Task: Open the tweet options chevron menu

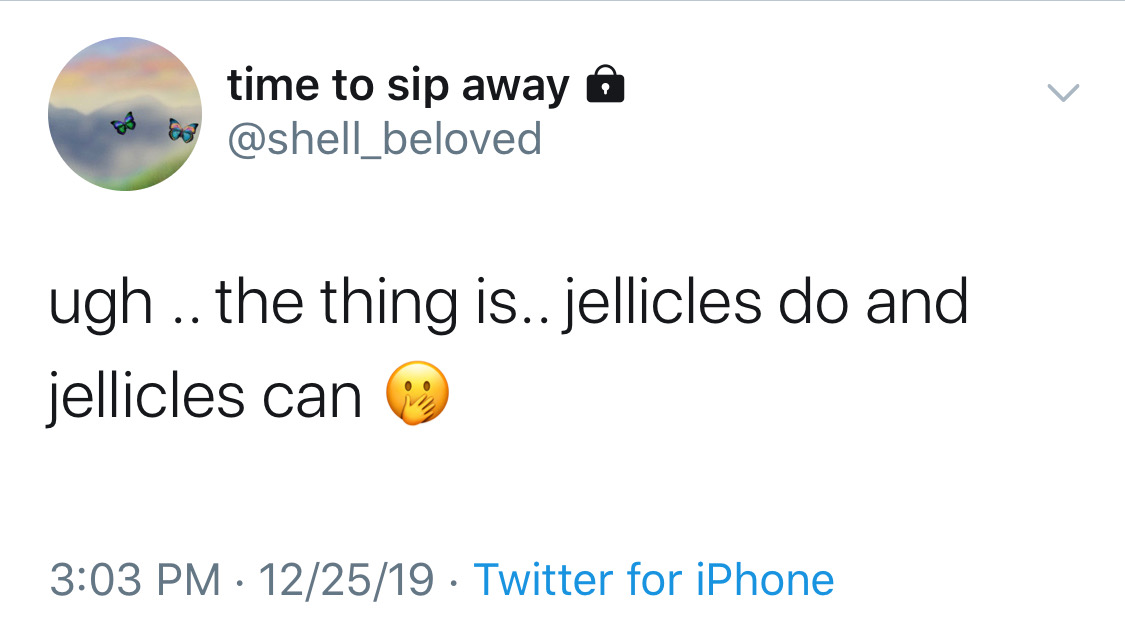Action: point(1063,93)
